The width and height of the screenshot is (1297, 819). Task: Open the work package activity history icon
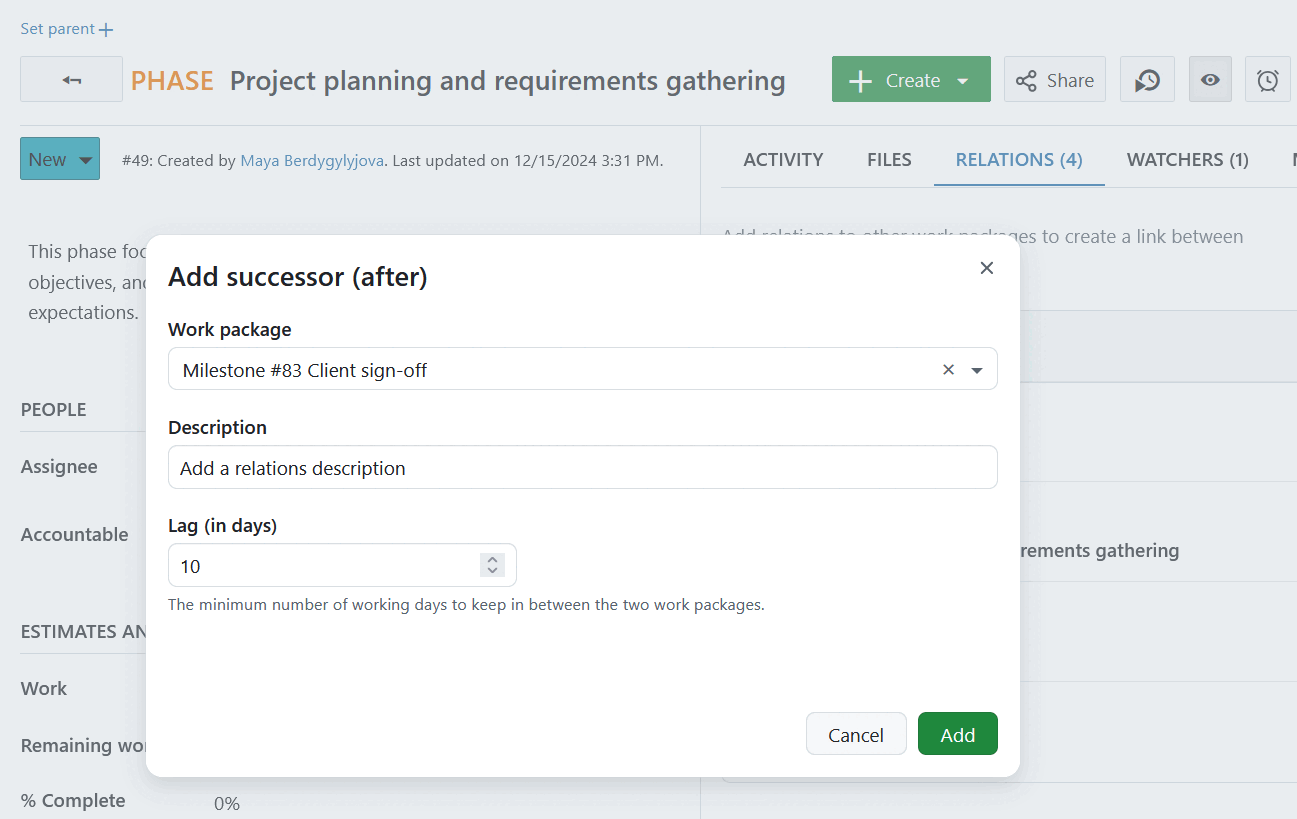[x=1146, y=79]
